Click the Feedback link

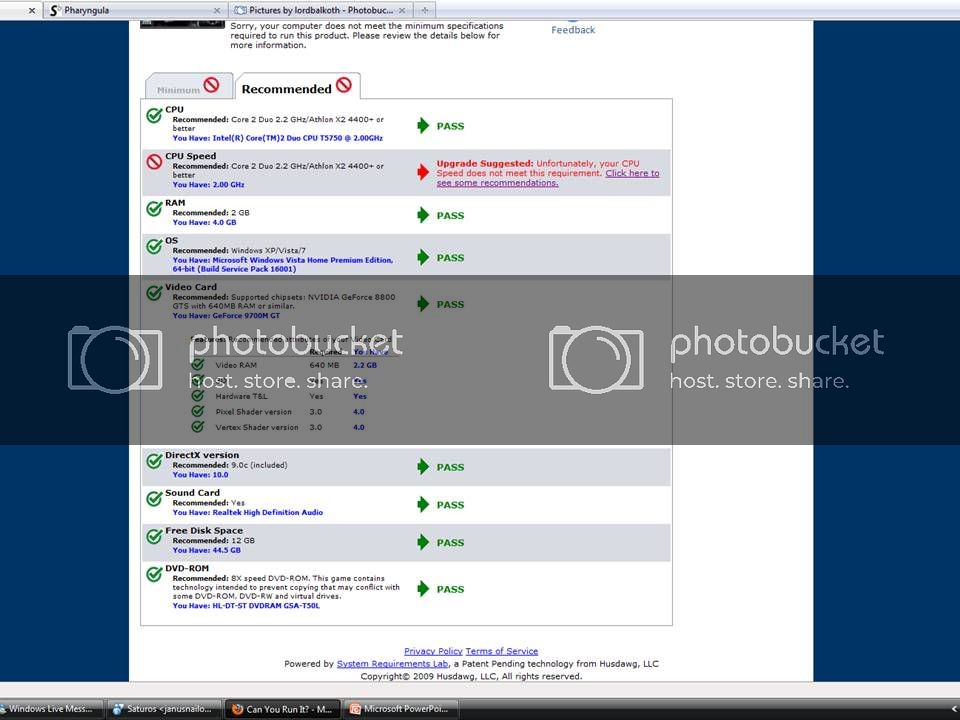(x=572, y=29)
